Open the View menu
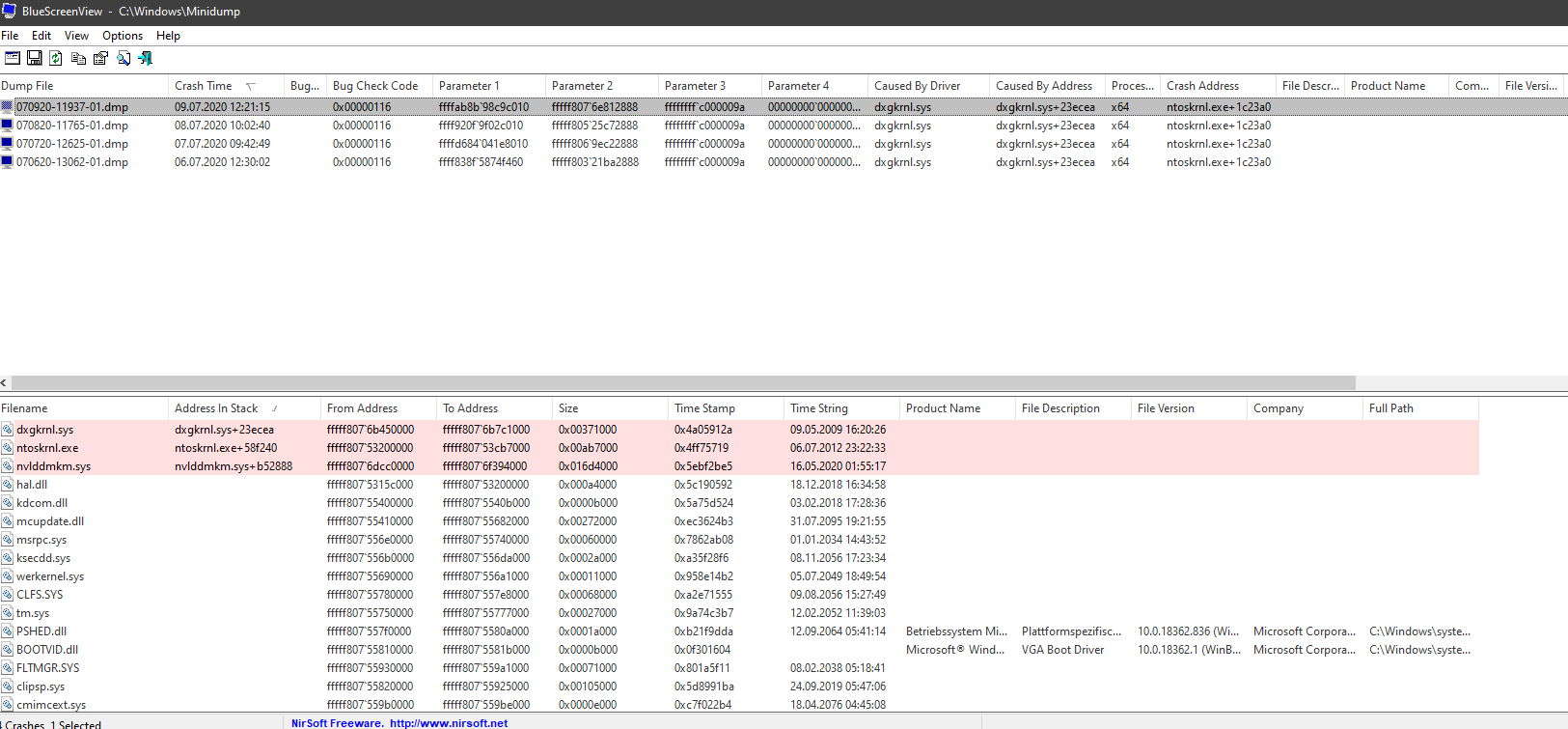 click(76, 36)
